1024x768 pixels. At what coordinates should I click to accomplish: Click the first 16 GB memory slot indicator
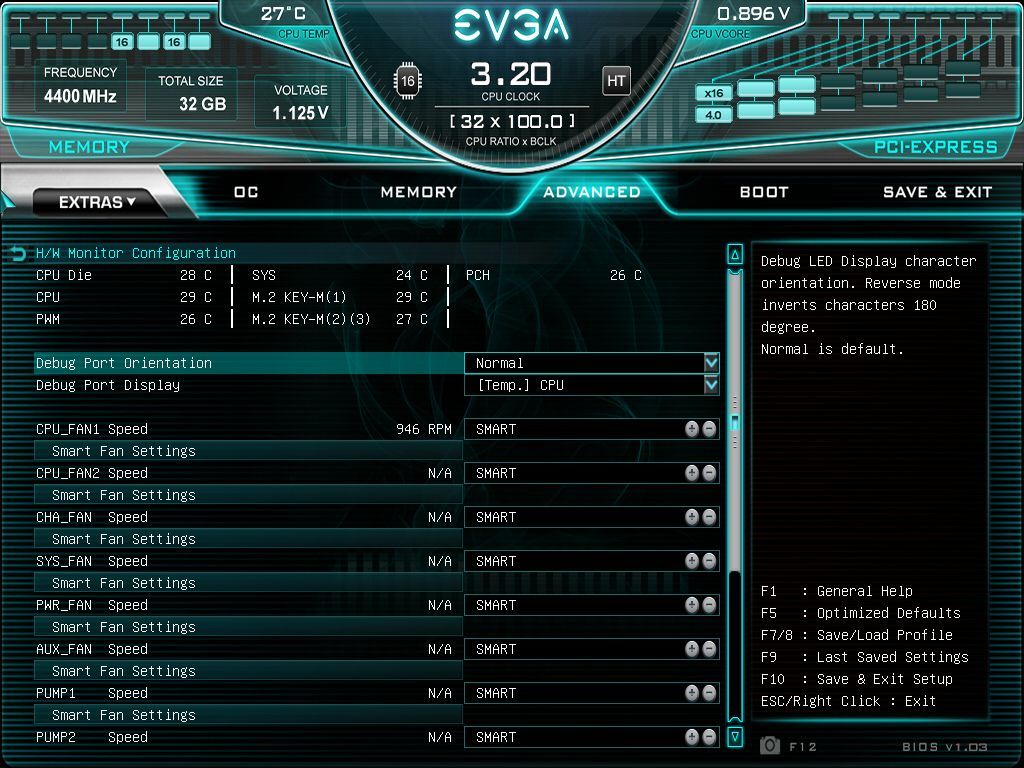point(122,42)
